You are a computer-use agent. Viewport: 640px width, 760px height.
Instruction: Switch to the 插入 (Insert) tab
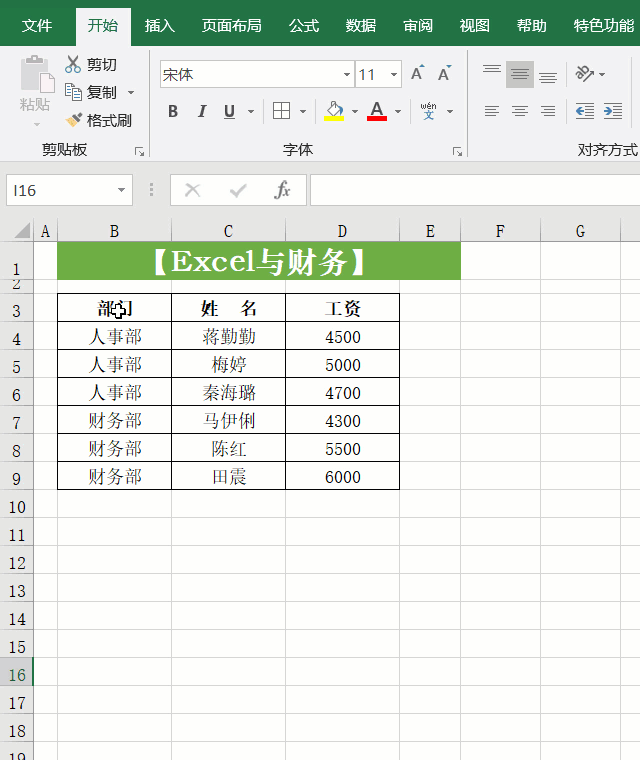pos(160,26)
